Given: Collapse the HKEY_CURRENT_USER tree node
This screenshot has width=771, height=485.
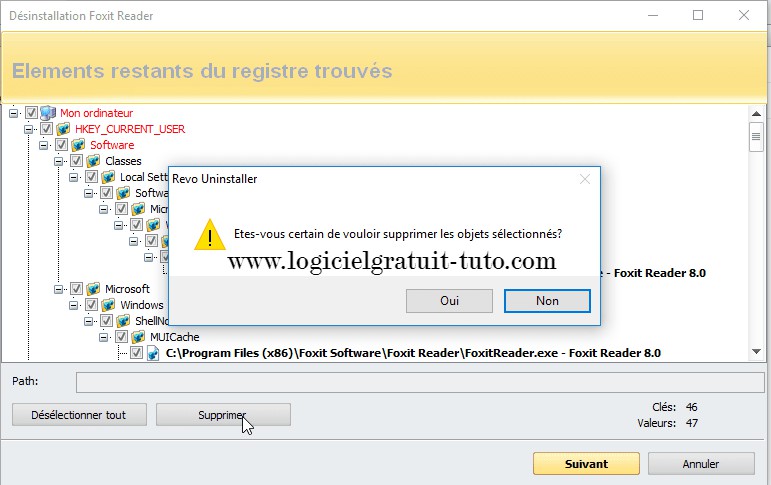Looking at the screenshot, I should (29, 129).
